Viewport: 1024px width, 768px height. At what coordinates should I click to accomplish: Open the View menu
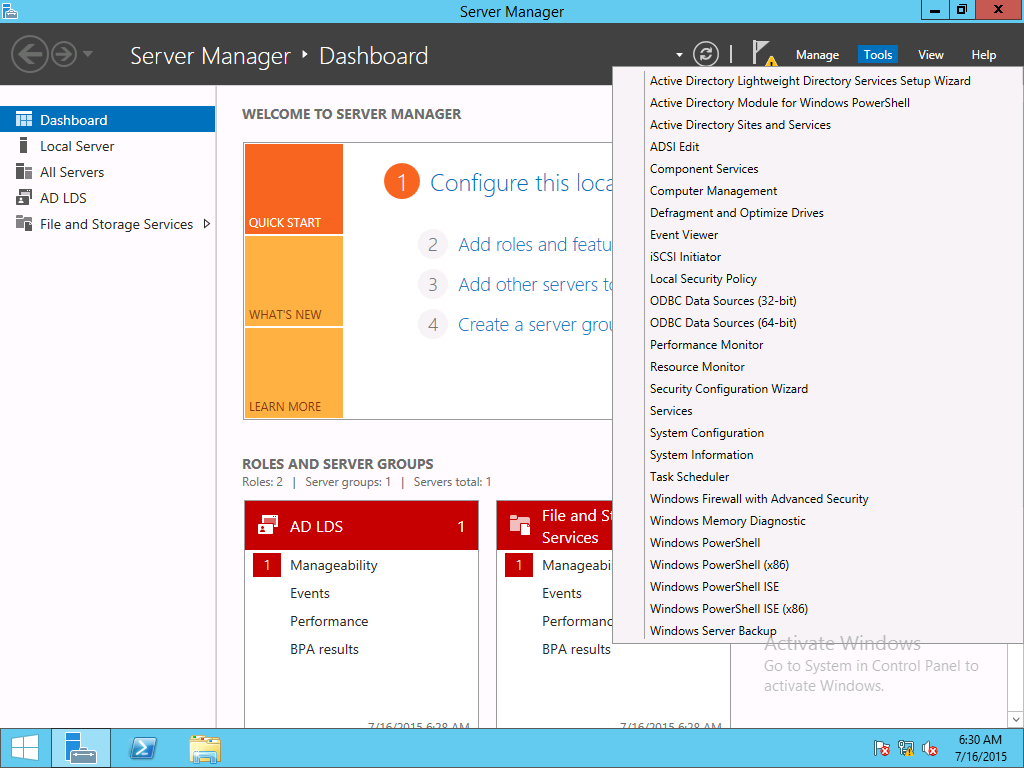coord(931,55)
